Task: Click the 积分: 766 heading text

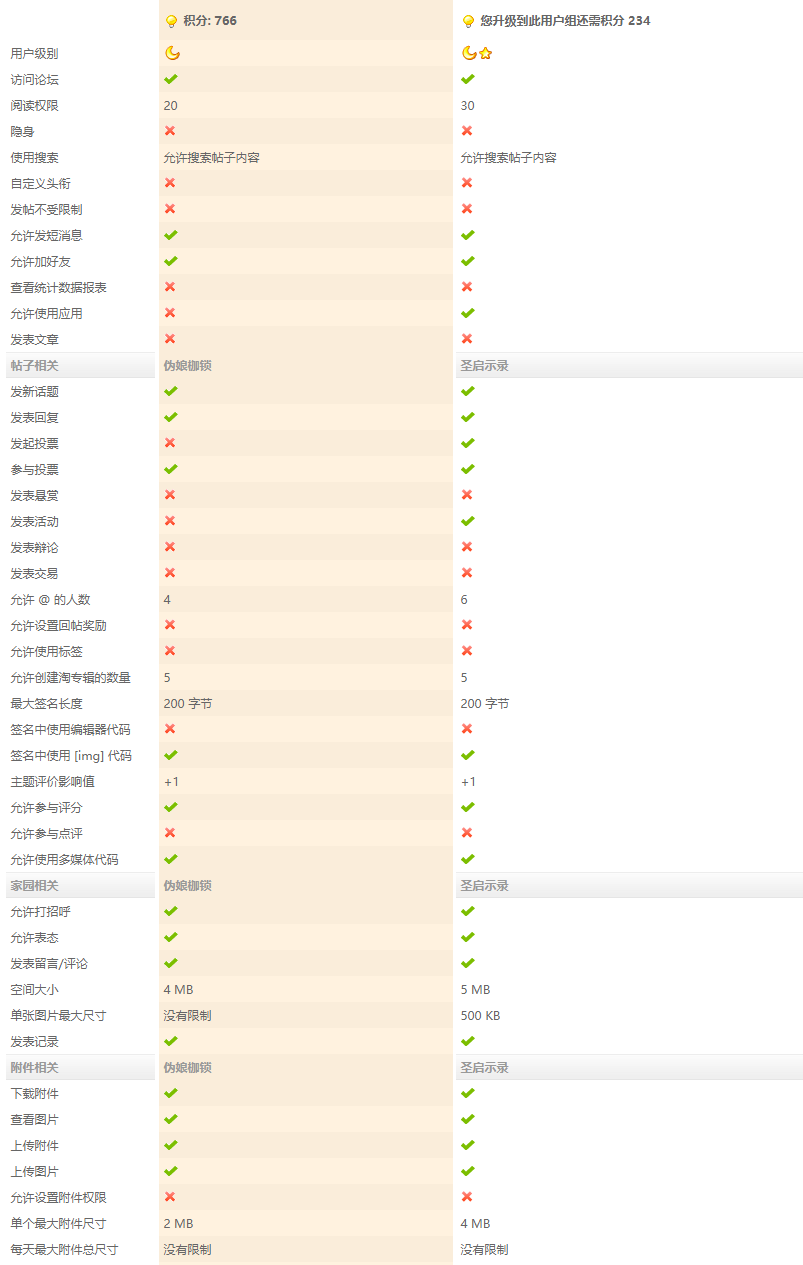Action: tap(210, 21)
